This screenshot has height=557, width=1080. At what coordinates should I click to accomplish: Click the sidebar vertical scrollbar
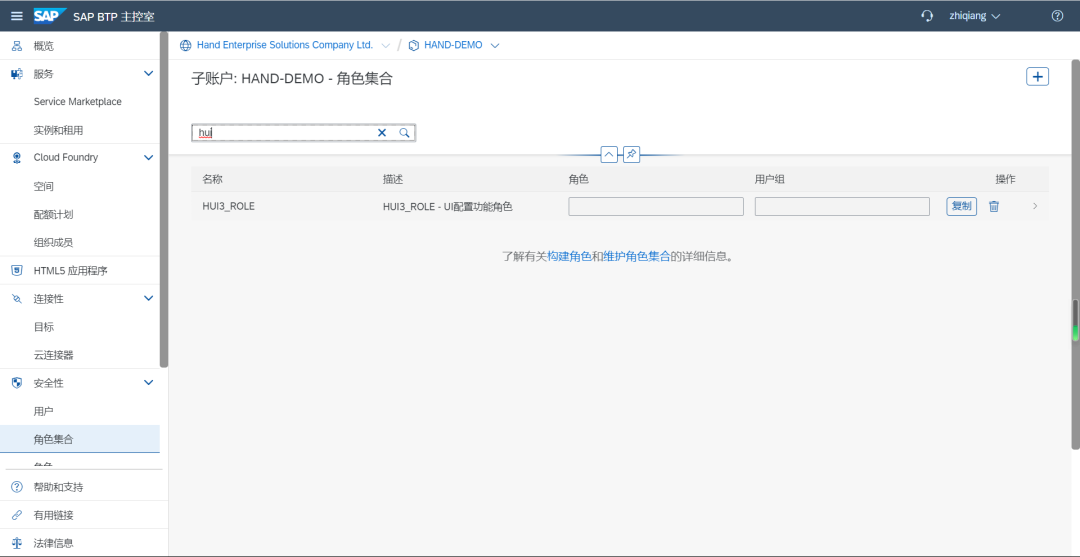[164, 200]
